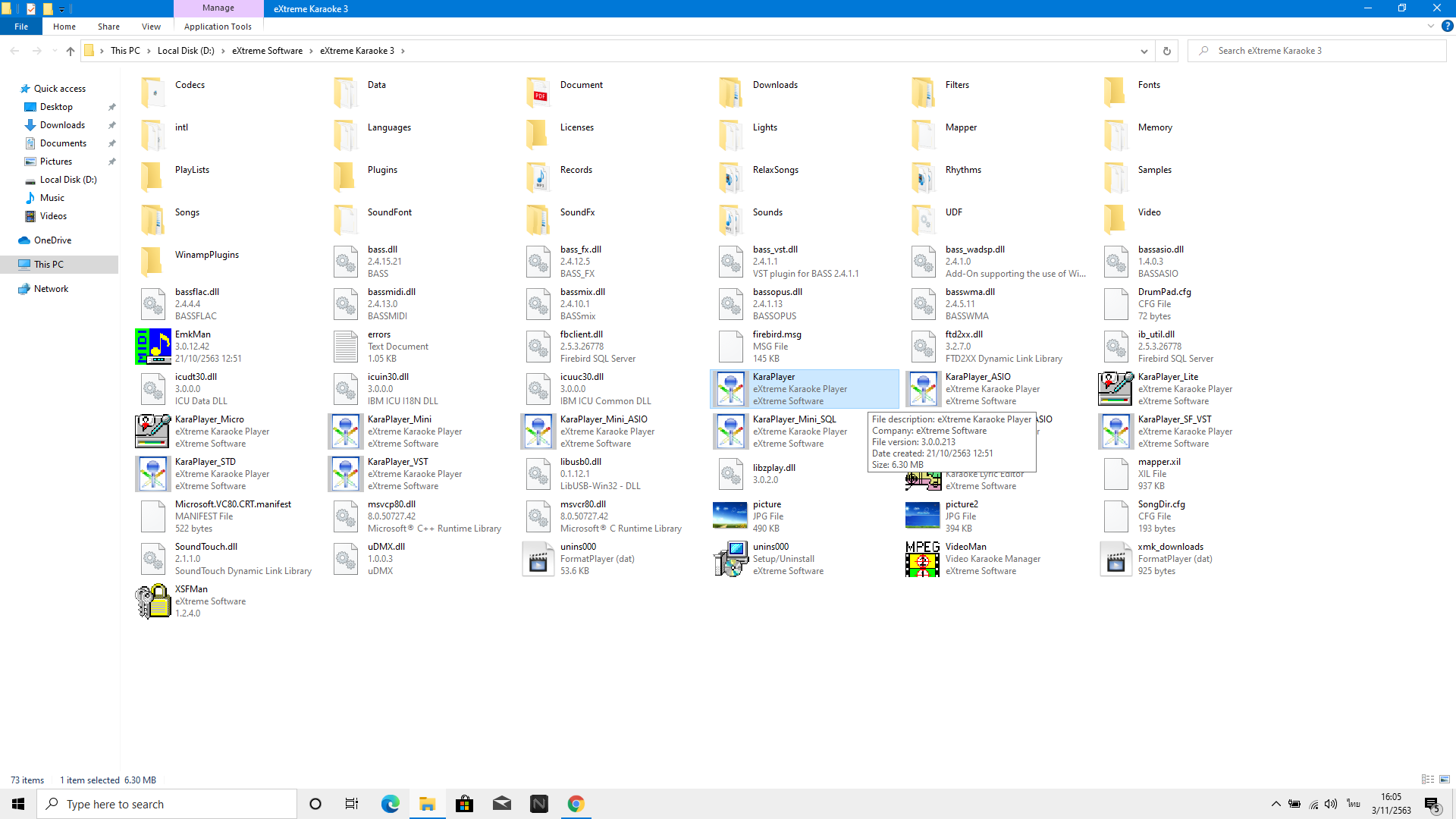
Task: Expand the chevron after Local Disk (D:) breadcrumb
Action: tap(223, 51)
